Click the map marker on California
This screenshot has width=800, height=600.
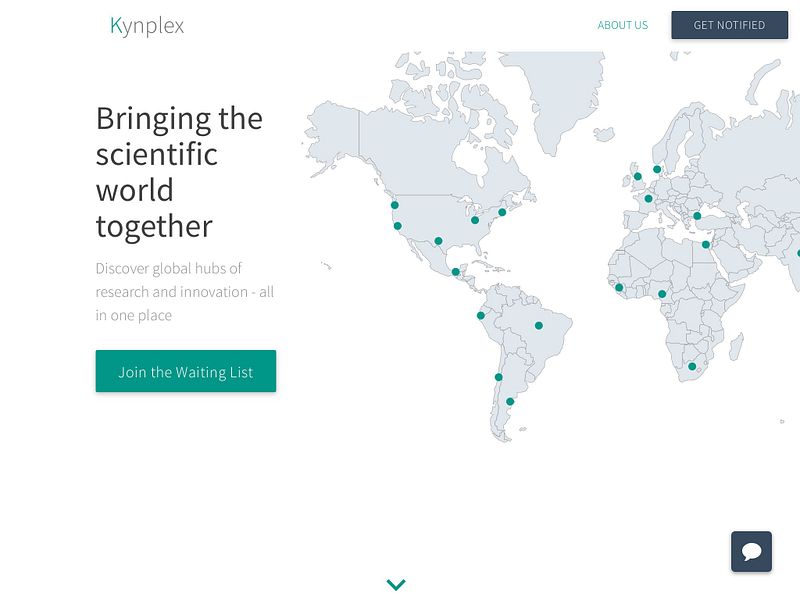(397, 226)
